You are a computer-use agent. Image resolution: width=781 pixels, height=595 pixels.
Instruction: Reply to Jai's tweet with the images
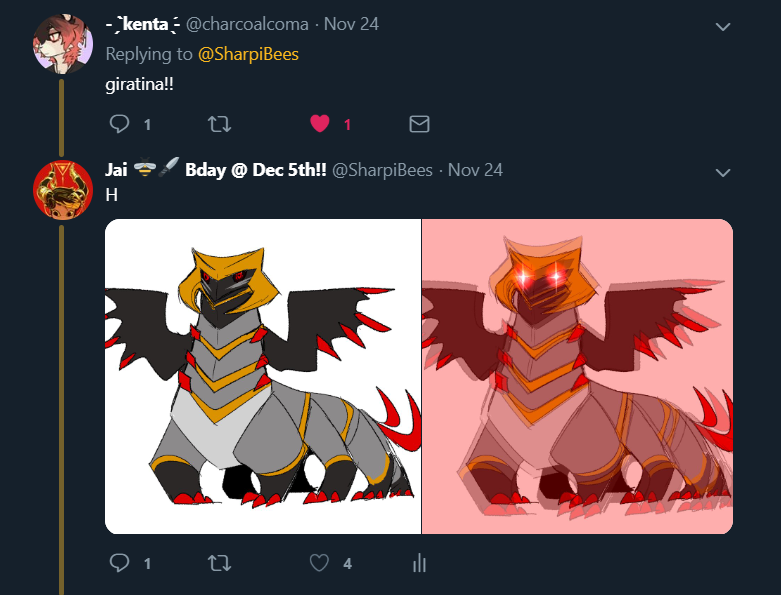(119, 563)
